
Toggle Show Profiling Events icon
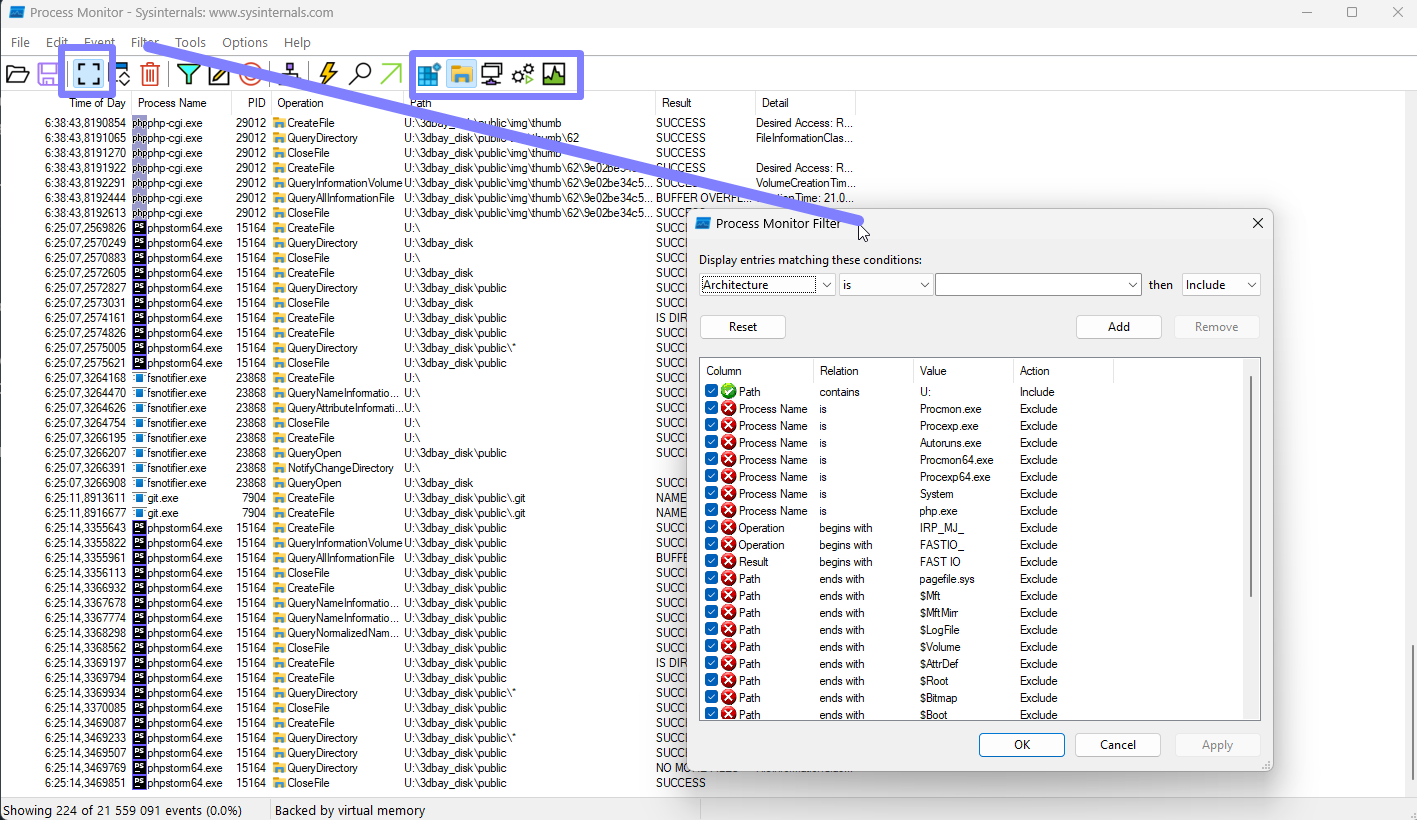coord(554,74)
